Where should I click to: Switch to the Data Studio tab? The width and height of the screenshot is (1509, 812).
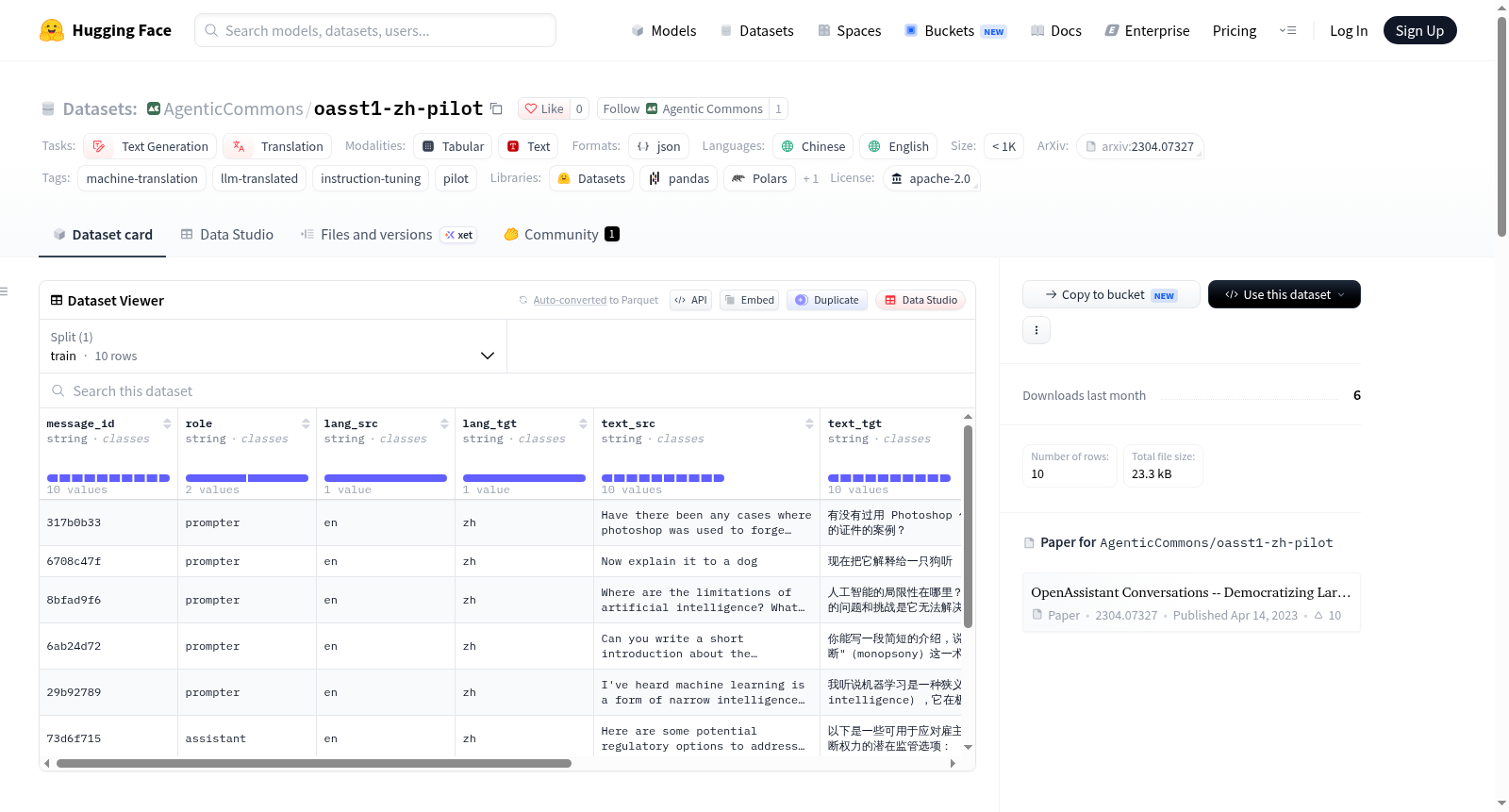tap(226, 235)
